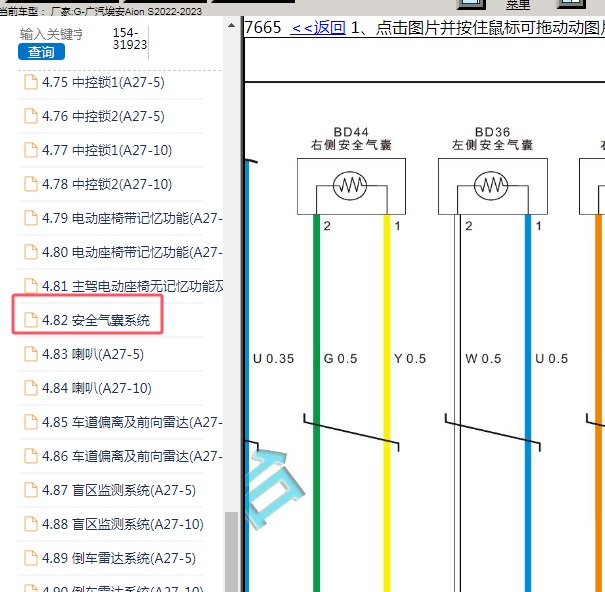The height and width of the screenshot is (592, 605).
Task: Click the toolbar icon right of 菜单
Action: (571, 3)
